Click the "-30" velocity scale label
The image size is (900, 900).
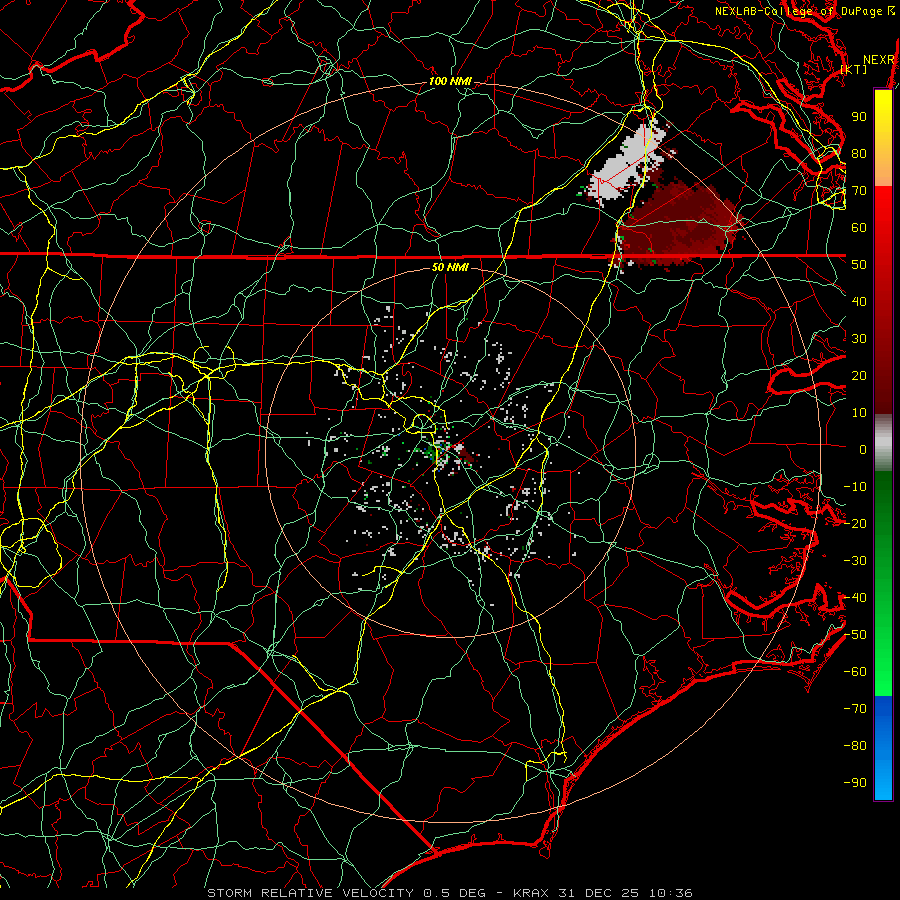coord(855,561)
